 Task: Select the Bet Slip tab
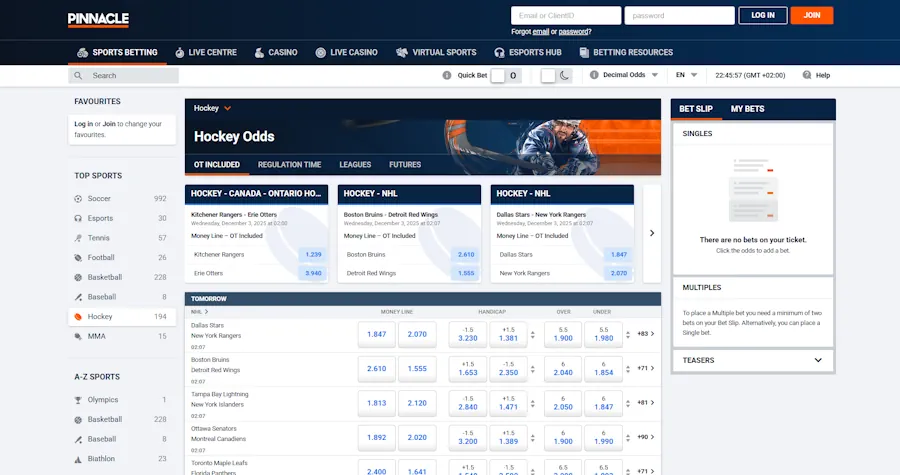pyautogui.click(x=696, y=109)
